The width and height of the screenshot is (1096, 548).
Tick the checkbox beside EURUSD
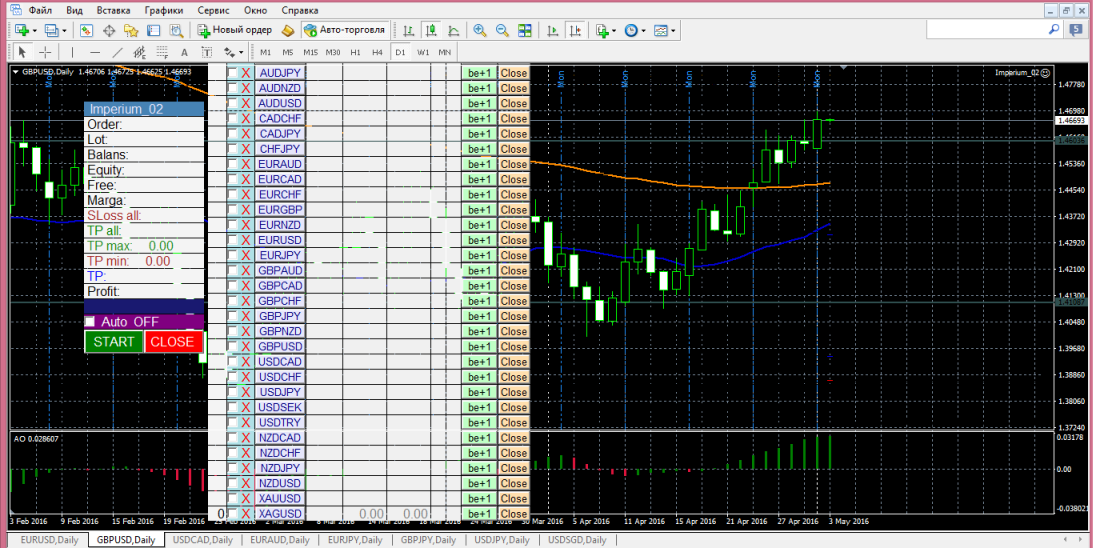232,240
